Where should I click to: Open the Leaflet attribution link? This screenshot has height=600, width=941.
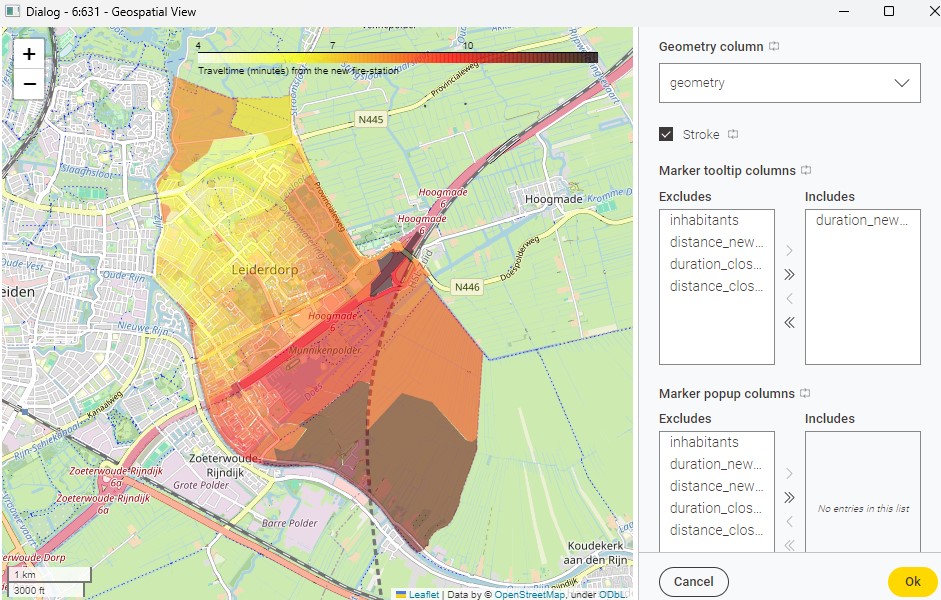pyautogui.click(x=423, y=595)
